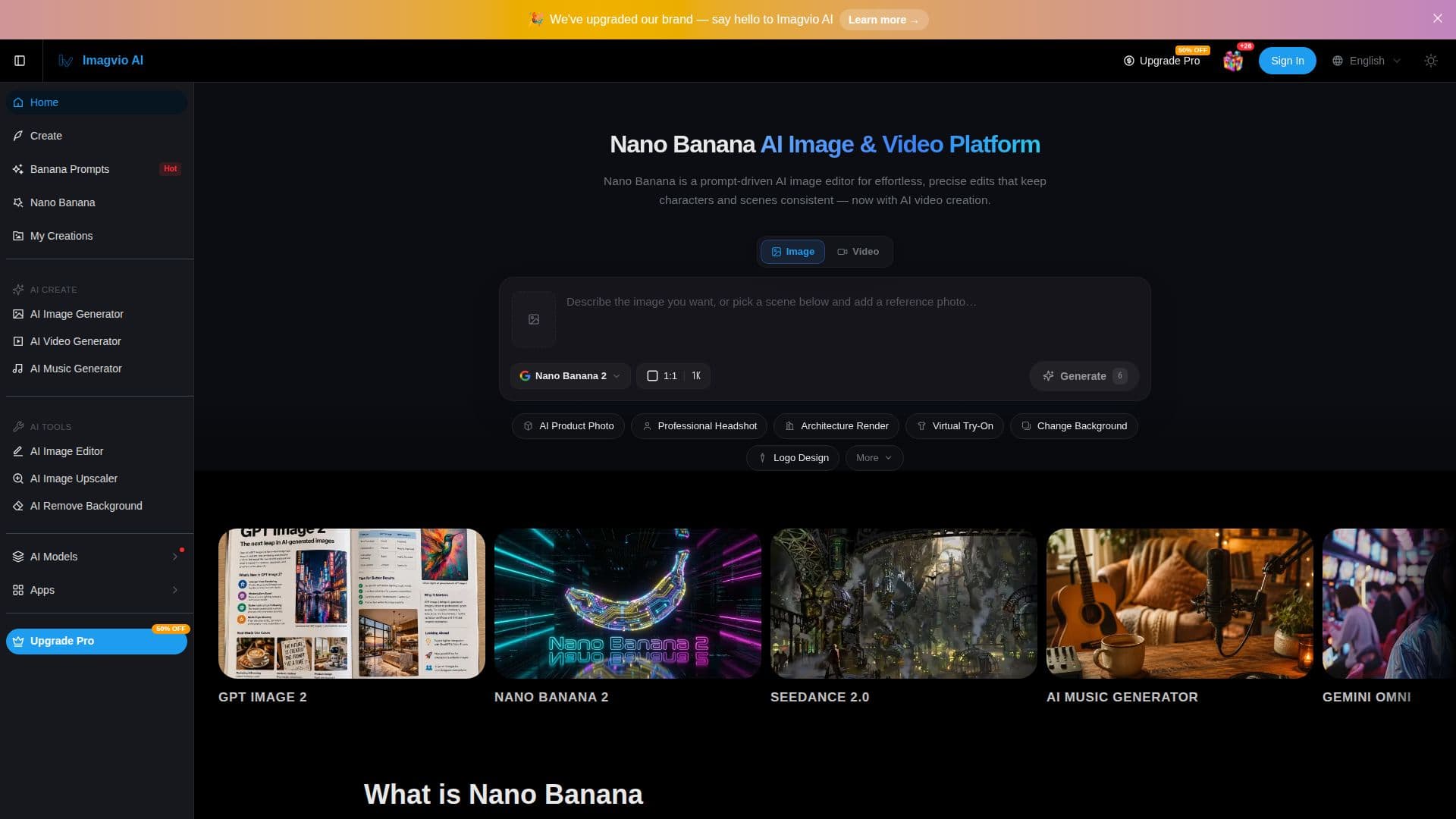The width and height of the screenshot is (1456, 819).
Task: Switch to the Video tab
Action: pos(858,252)
